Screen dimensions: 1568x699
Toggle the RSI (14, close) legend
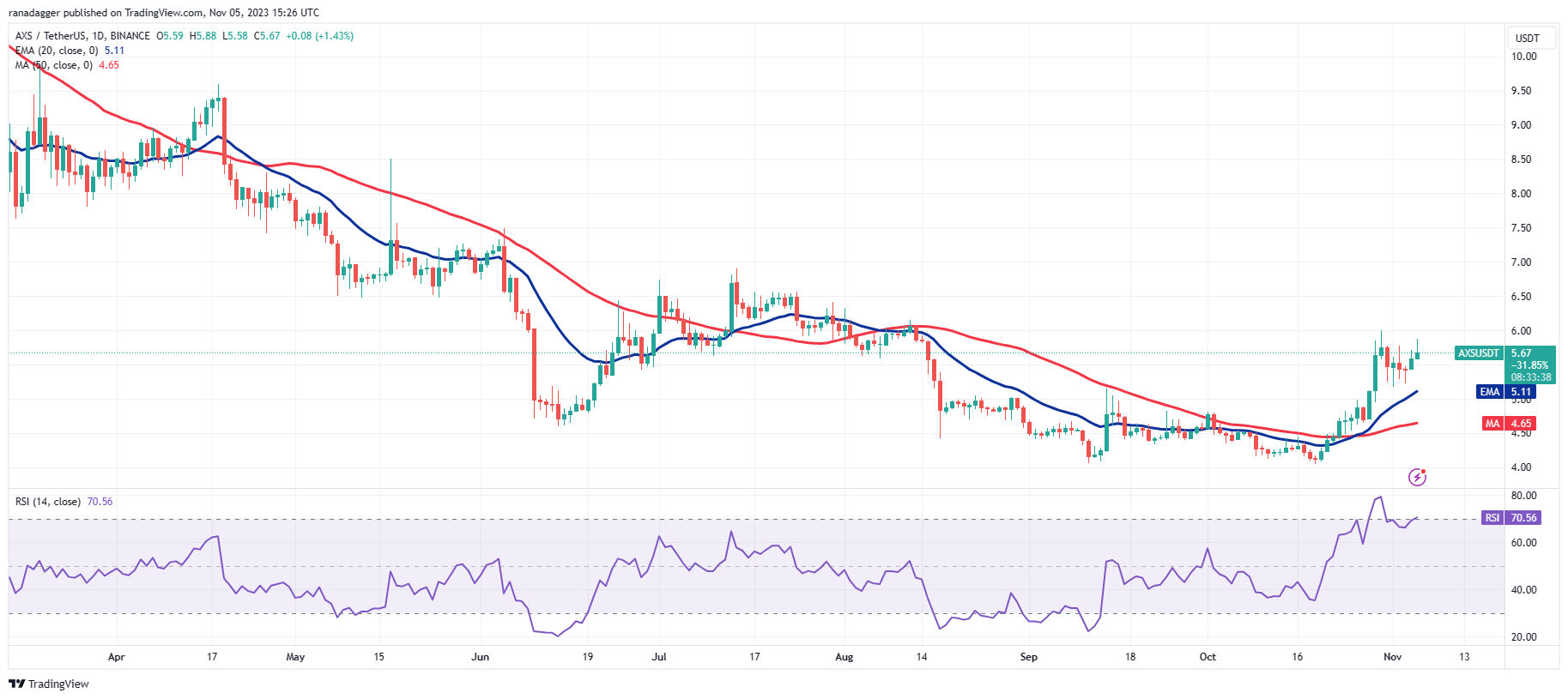tap(48, 502)
